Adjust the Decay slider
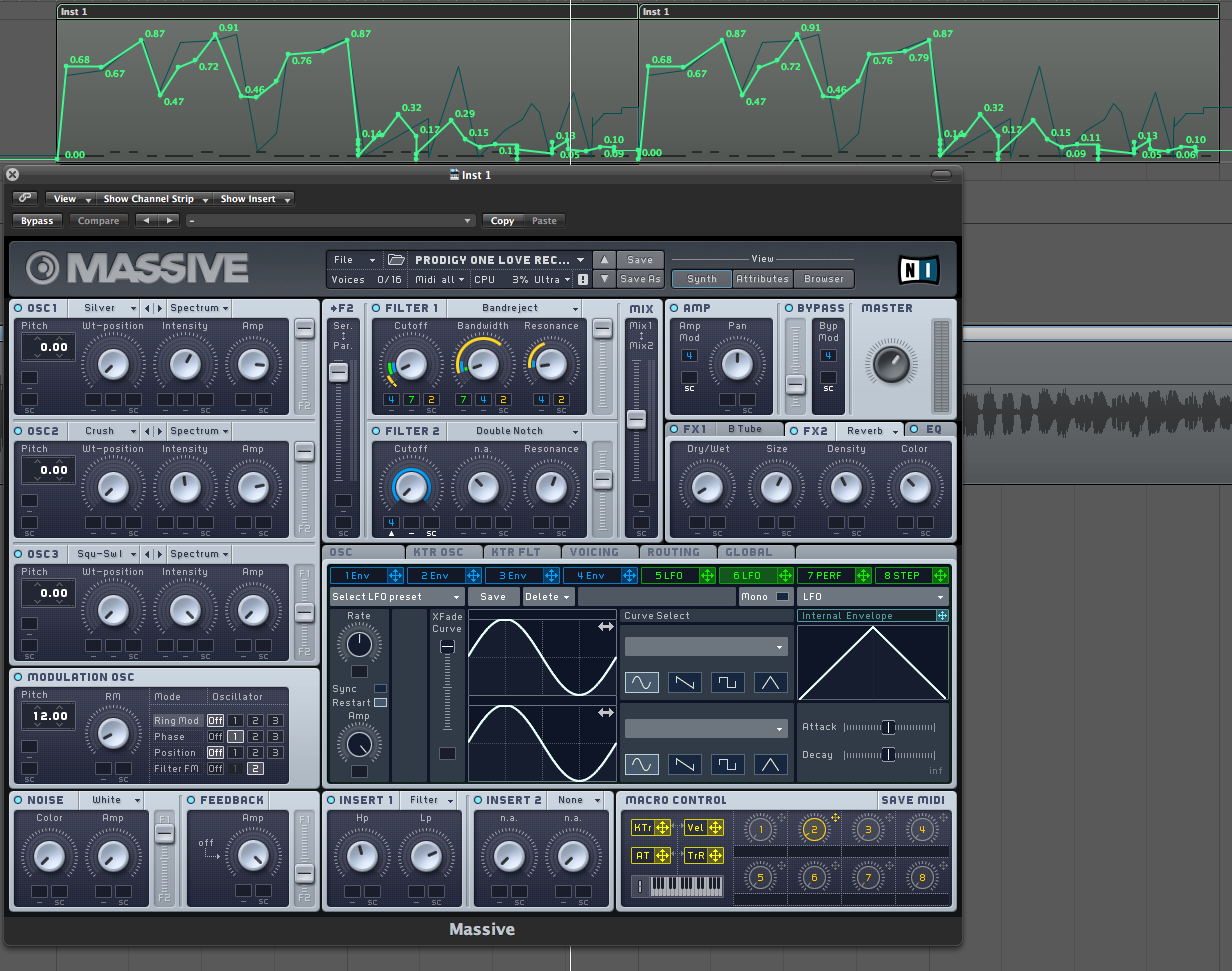 coord(888,754)
